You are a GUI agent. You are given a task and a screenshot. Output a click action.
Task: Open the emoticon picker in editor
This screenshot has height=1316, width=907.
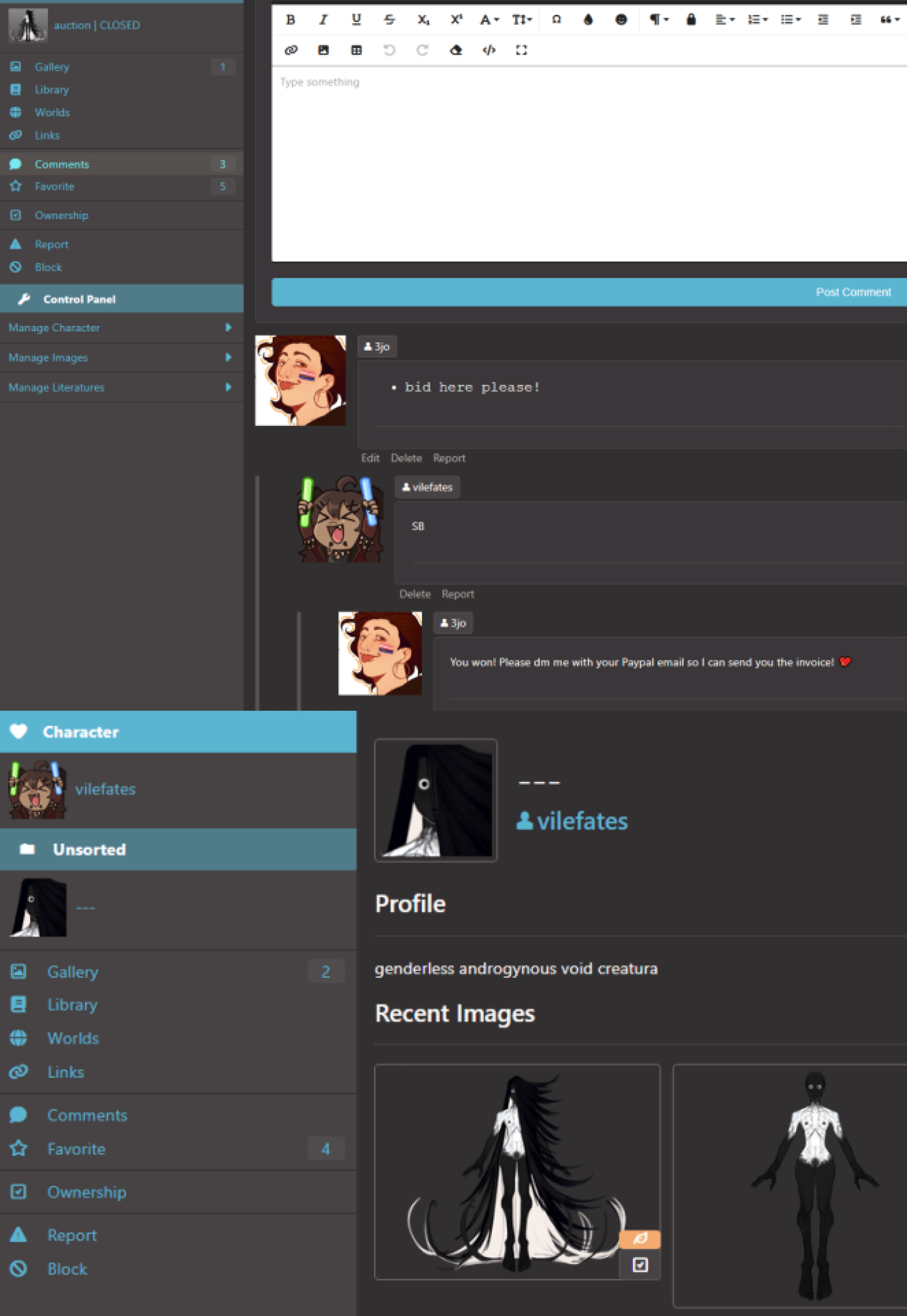click(621, 20)
